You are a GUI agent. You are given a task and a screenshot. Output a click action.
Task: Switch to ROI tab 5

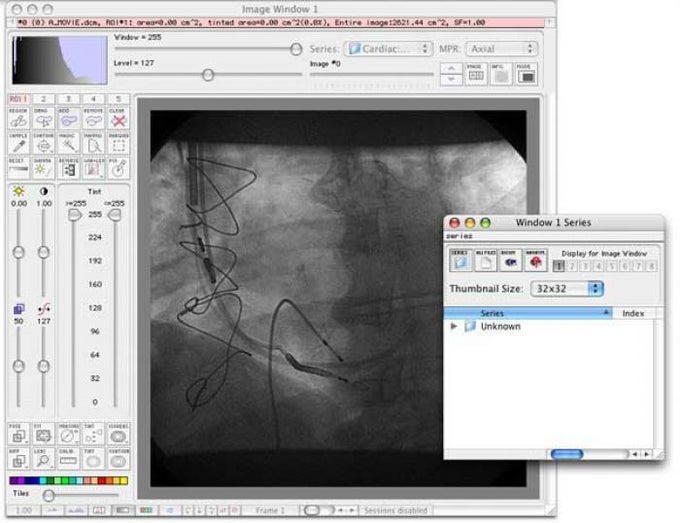point(118,99)
